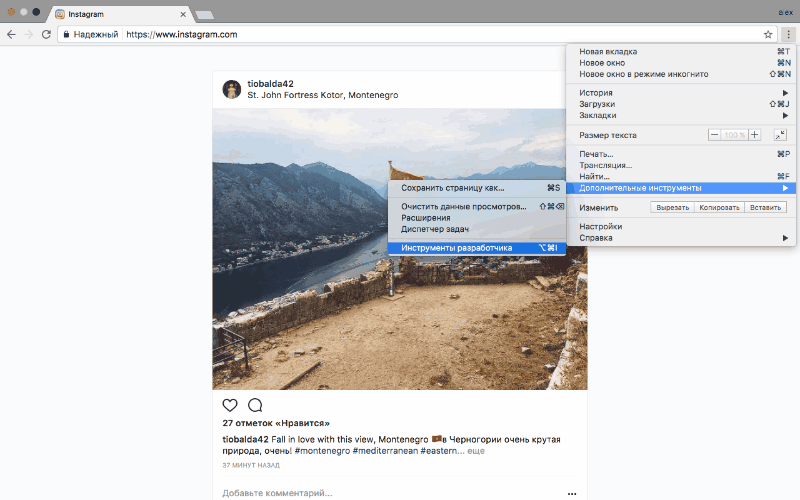The image size is (800, 500).
Task: Click the Копировать button
Action: (x=719, y=208)
